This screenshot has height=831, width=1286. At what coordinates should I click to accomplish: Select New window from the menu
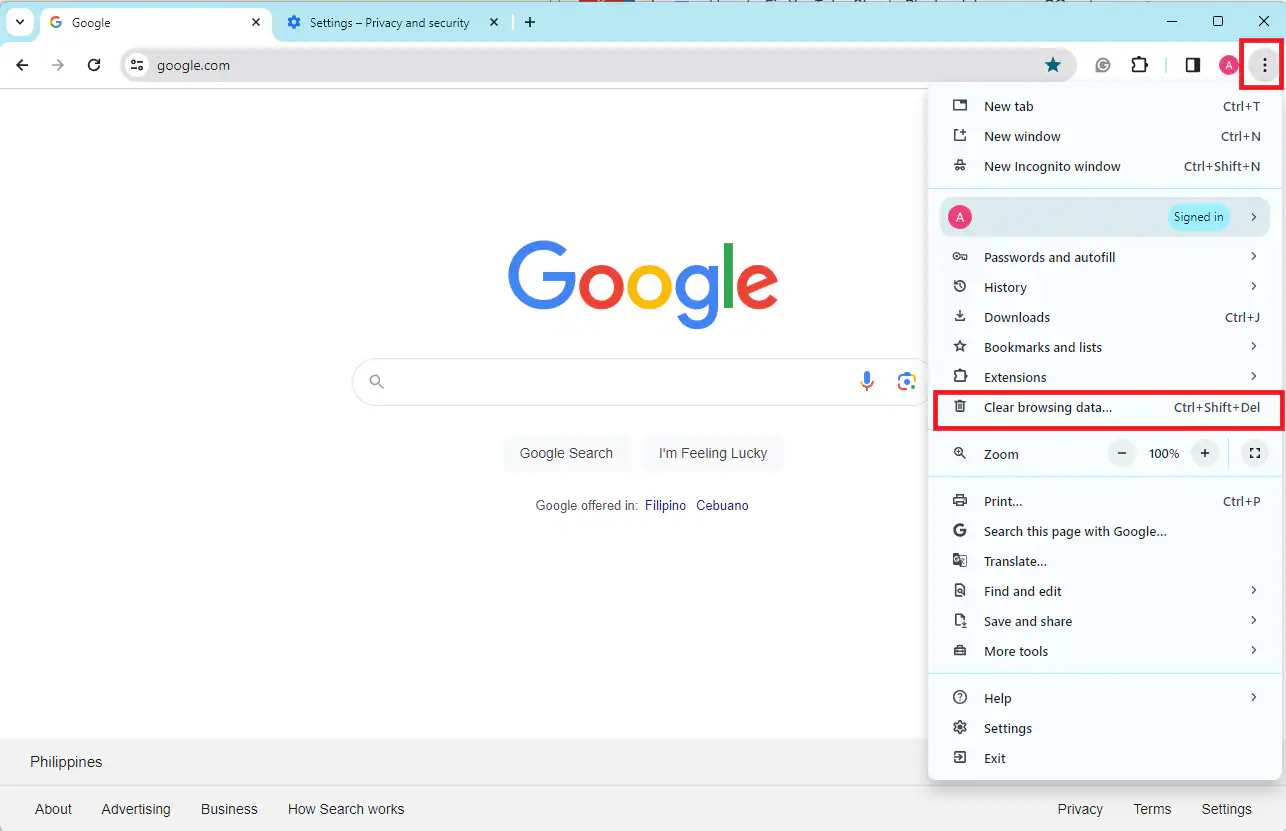pos(1105,136)
